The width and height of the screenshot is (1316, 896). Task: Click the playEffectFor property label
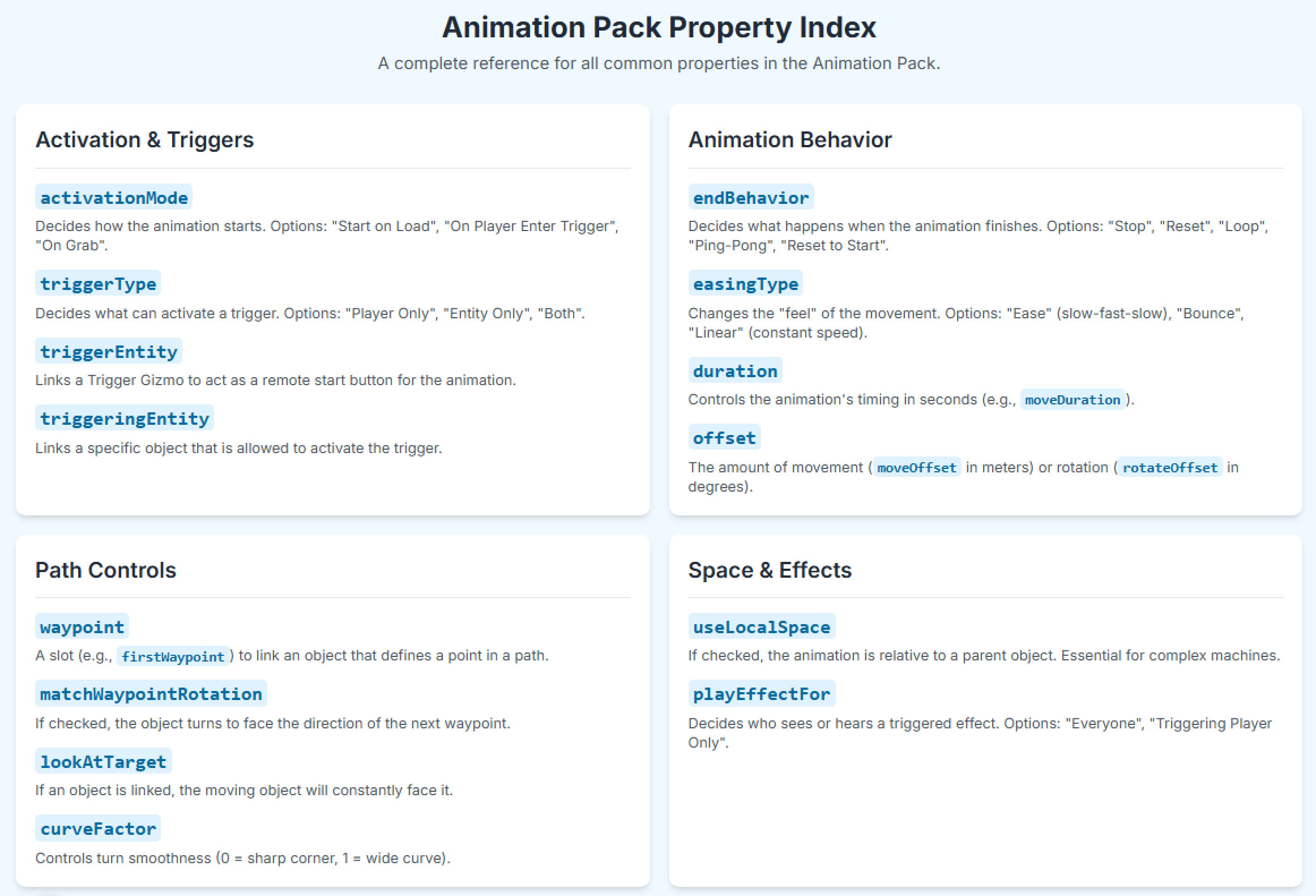point(762,694)
